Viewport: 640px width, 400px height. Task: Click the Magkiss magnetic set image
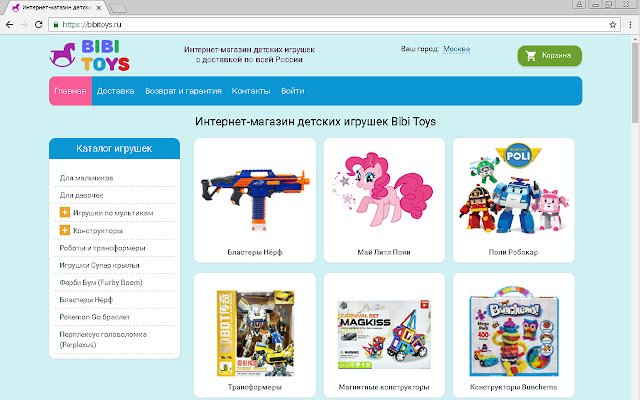[384, 334]
